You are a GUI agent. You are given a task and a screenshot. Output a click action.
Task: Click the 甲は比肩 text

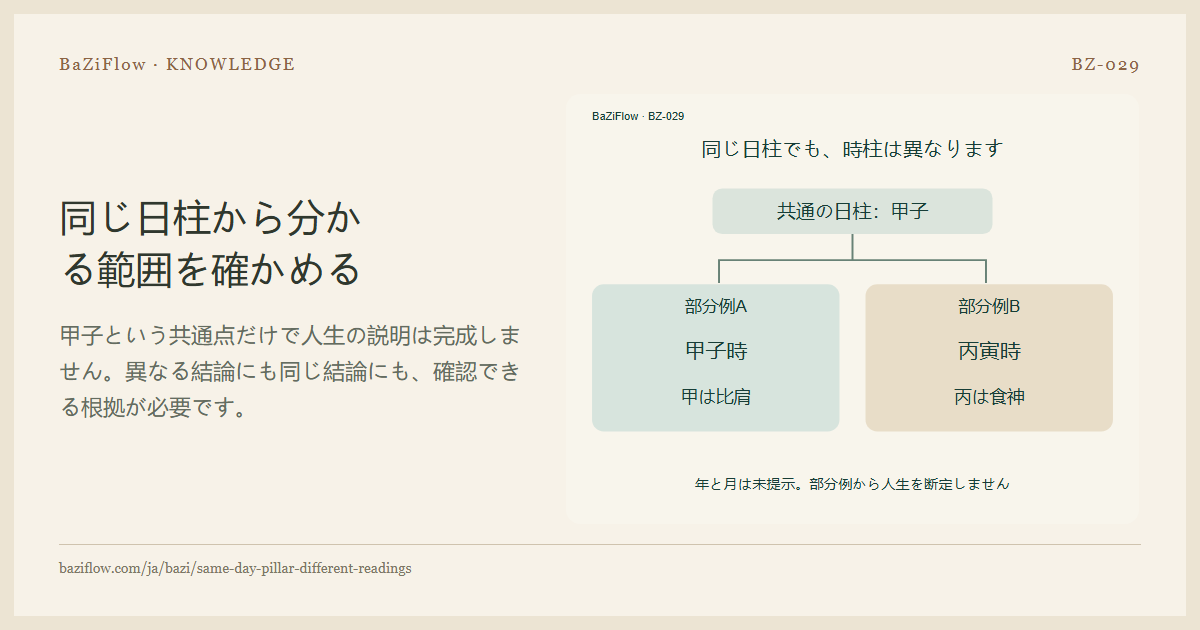point(716,397)
